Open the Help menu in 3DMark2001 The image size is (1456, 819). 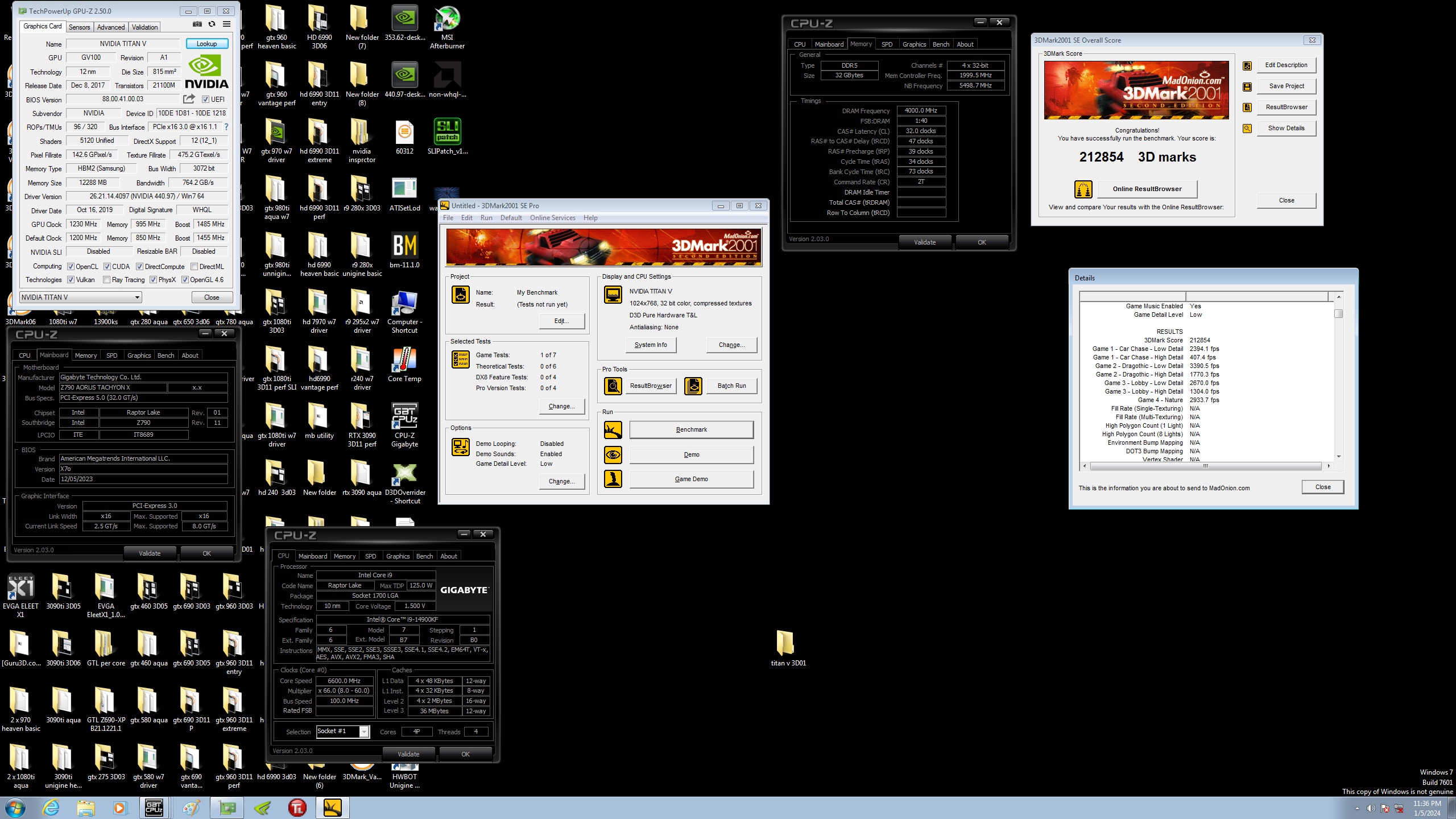pyautogui.click(x=590, y=218)
